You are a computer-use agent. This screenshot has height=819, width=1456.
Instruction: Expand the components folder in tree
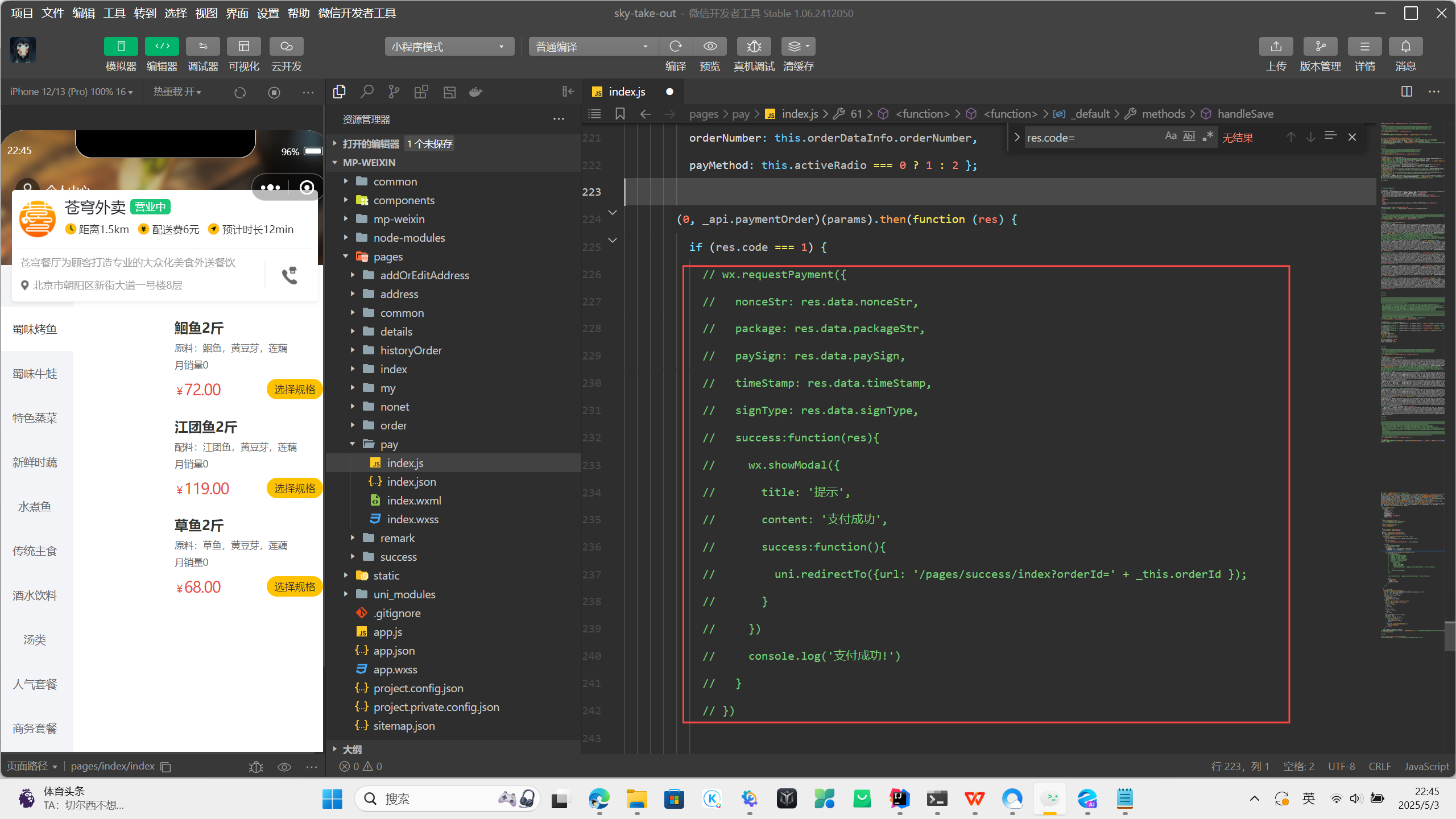(404, 200)
